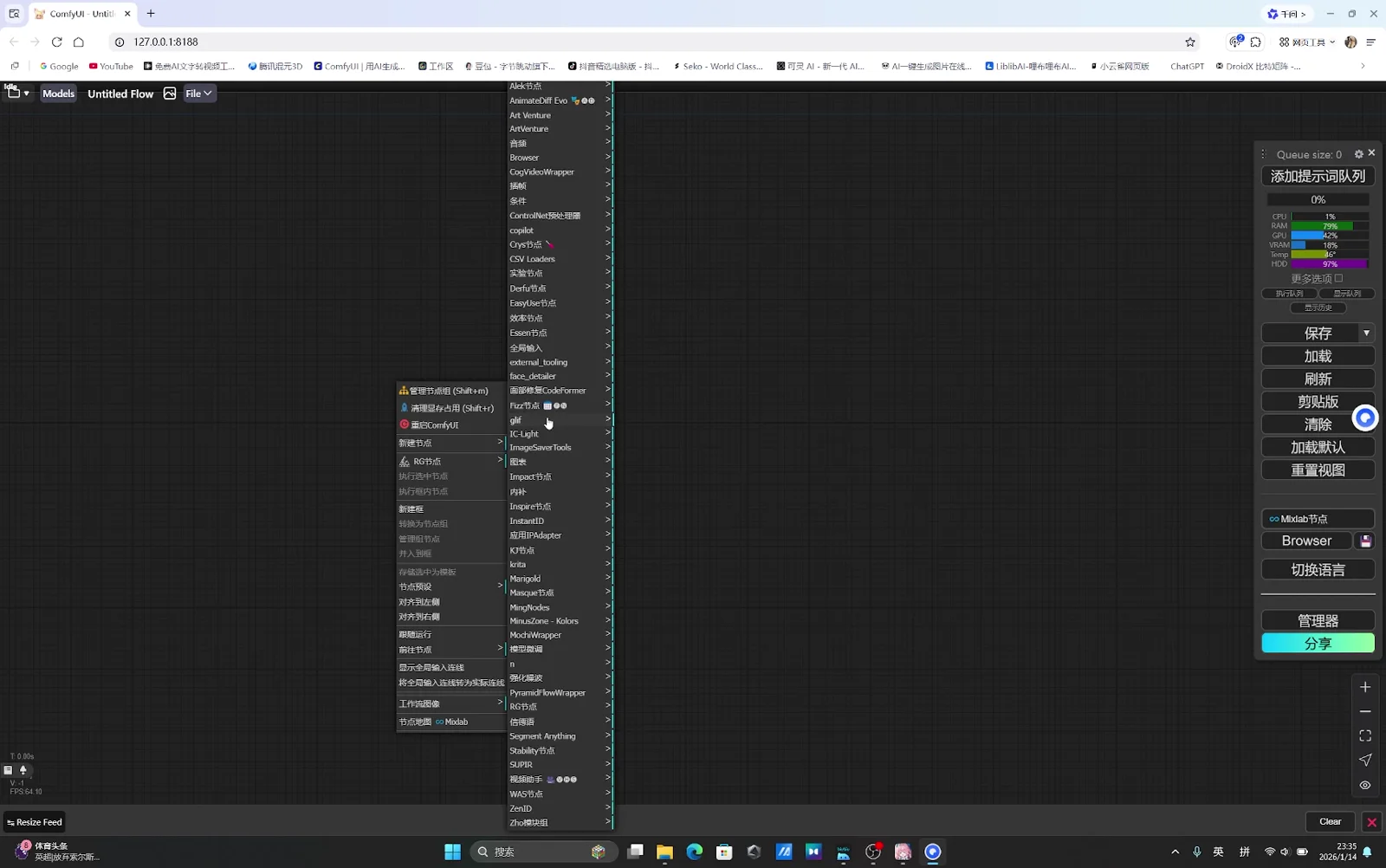Click the red Browser save icon
Screen dimensions: 1386x868
click(x=1365, y=541)
